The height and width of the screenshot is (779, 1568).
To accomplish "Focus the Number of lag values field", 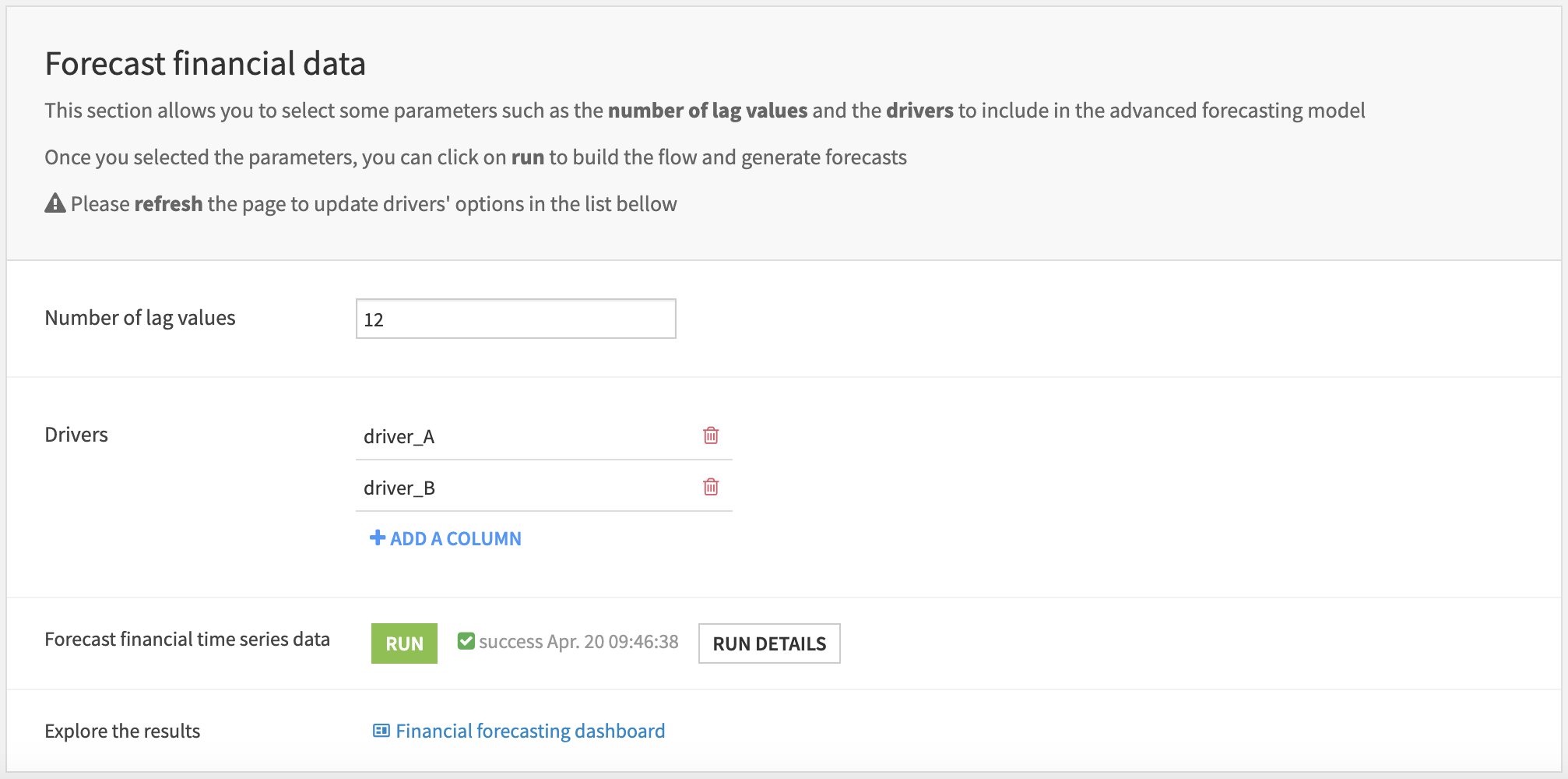I will (x=515, y=319).
